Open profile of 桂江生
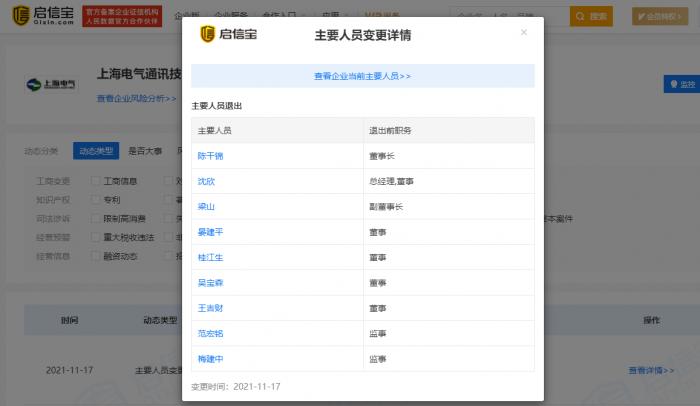 click(x=210, y=257)
